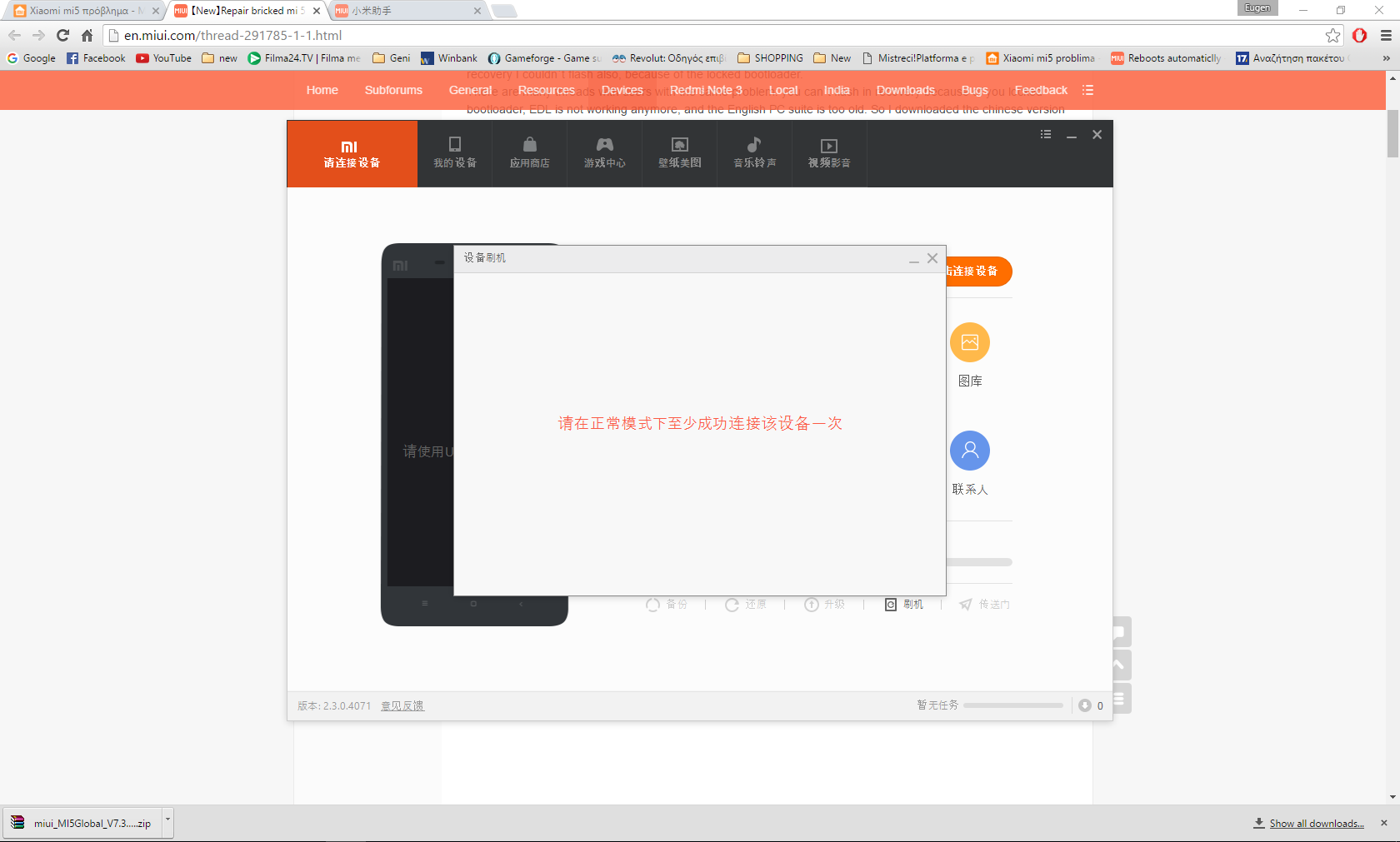Open the 音乐铃声 music ringtones section
1400x842 pixels.
pos(754,153)
